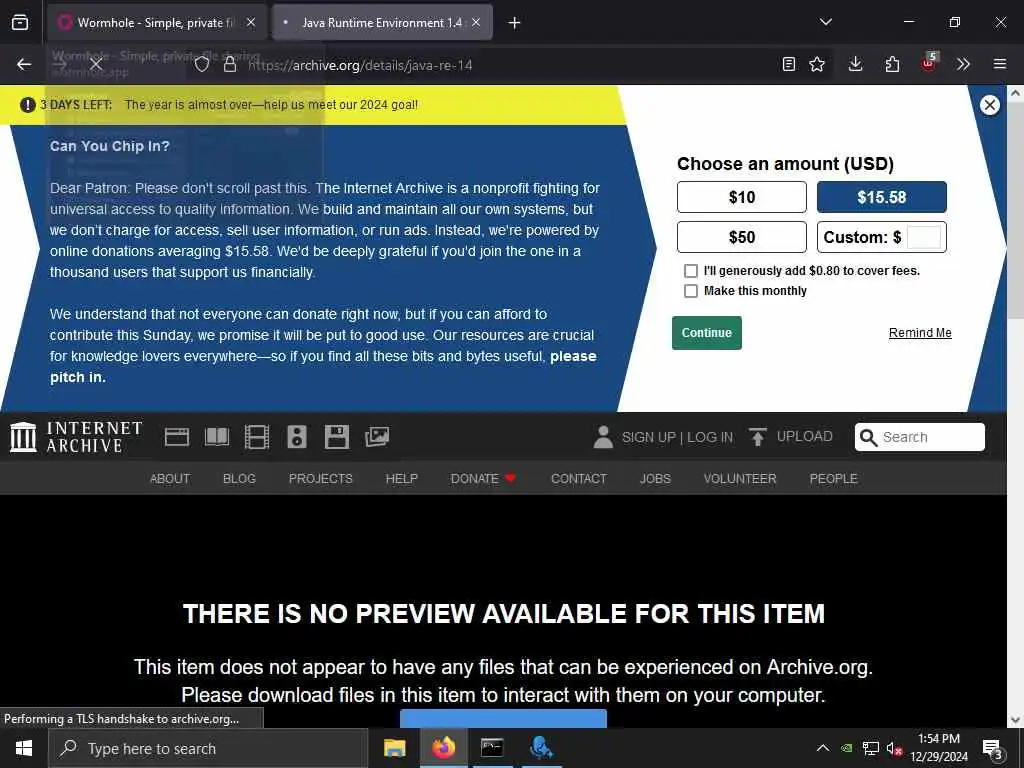Image resolution: width=1024 pixels, height=768 pixels.
Task: Open a new browser tab
Action: pyautogui.click(x=515, y=23)
